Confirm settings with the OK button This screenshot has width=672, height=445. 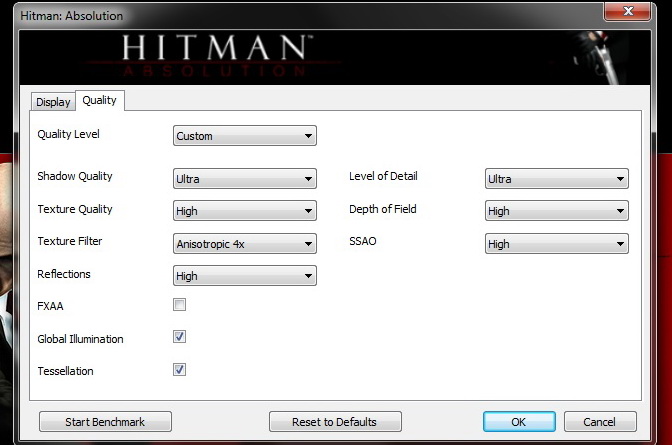(519, 422)
